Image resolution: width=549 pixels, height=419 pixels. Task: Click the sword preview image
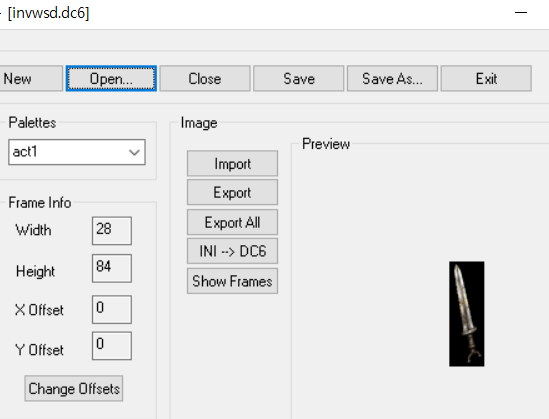click(x=467, y=314)
